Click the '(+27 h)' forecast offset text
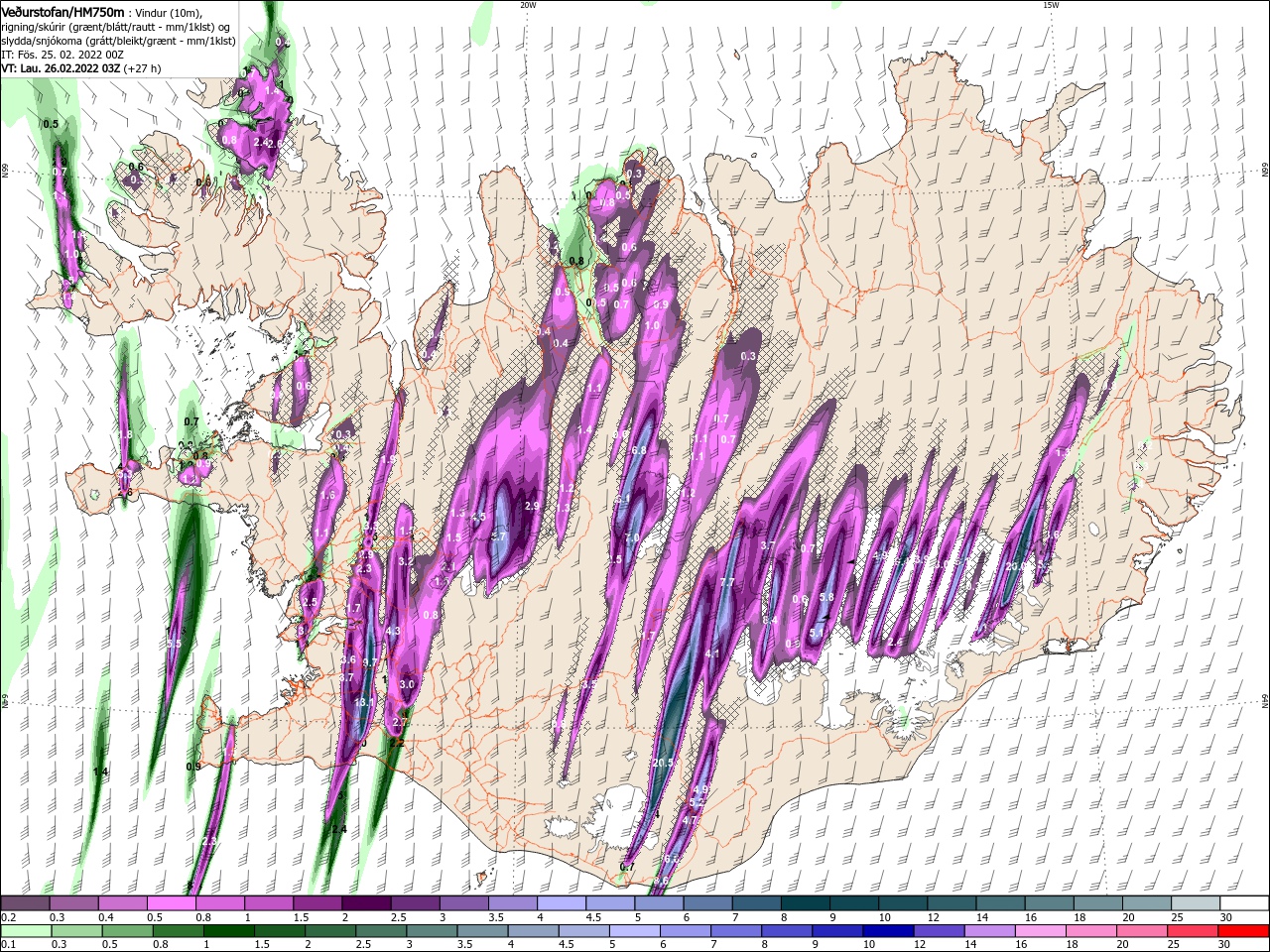This screenshot has height=952, width=1270. (x=144, y=68)
